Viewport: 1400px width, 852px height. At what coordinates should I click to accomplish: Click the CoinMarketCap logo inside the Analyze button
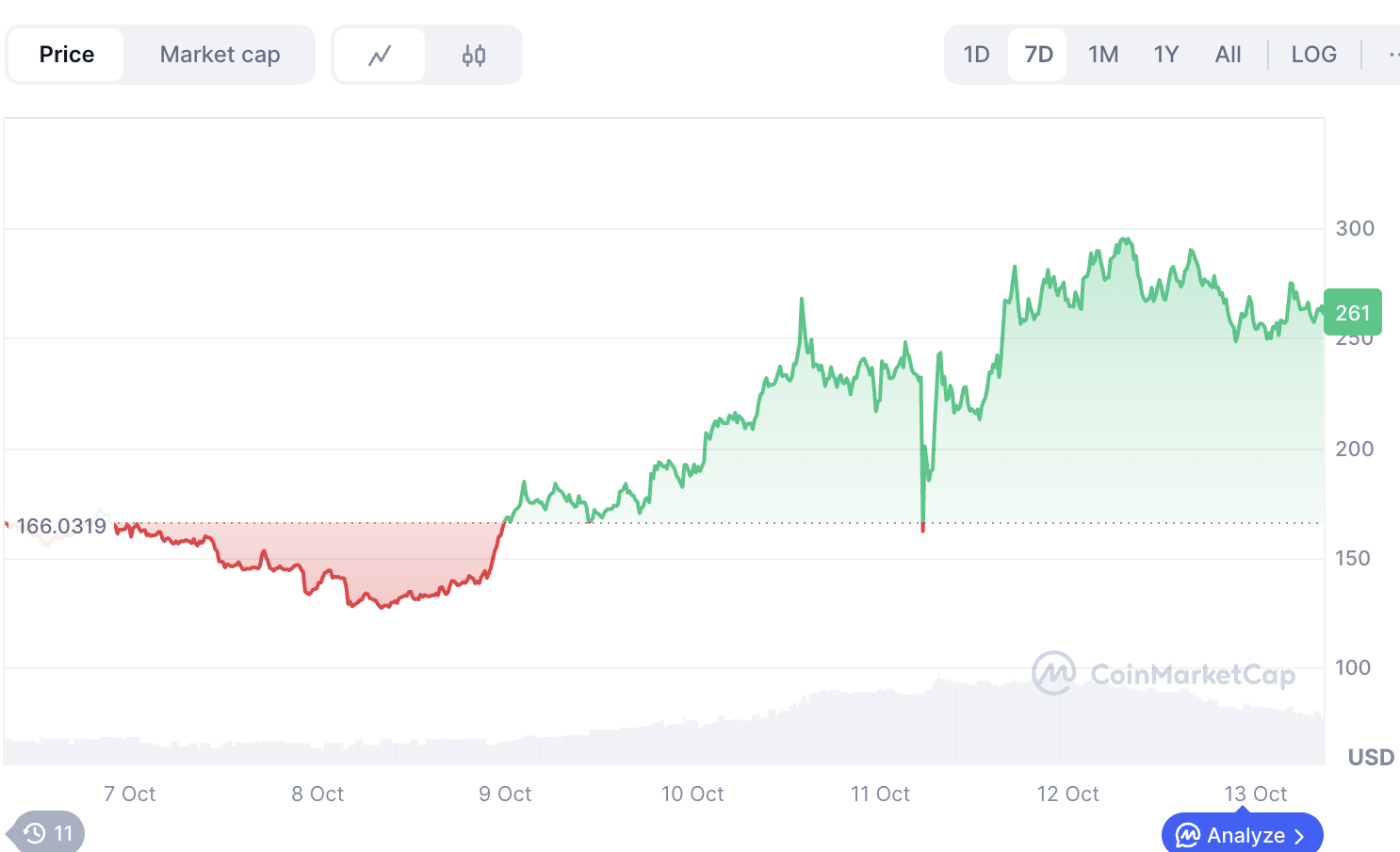coord(1189,835)
